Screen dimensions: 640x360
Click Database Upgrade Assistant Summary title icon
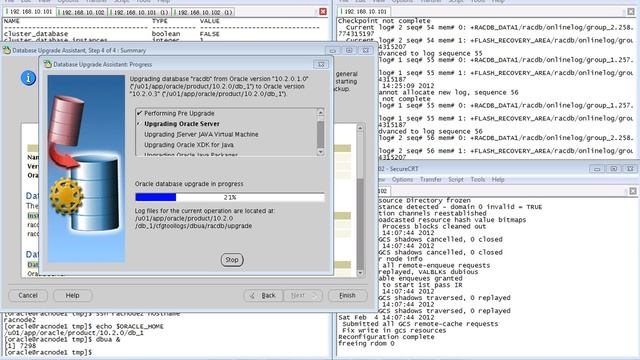7,50
